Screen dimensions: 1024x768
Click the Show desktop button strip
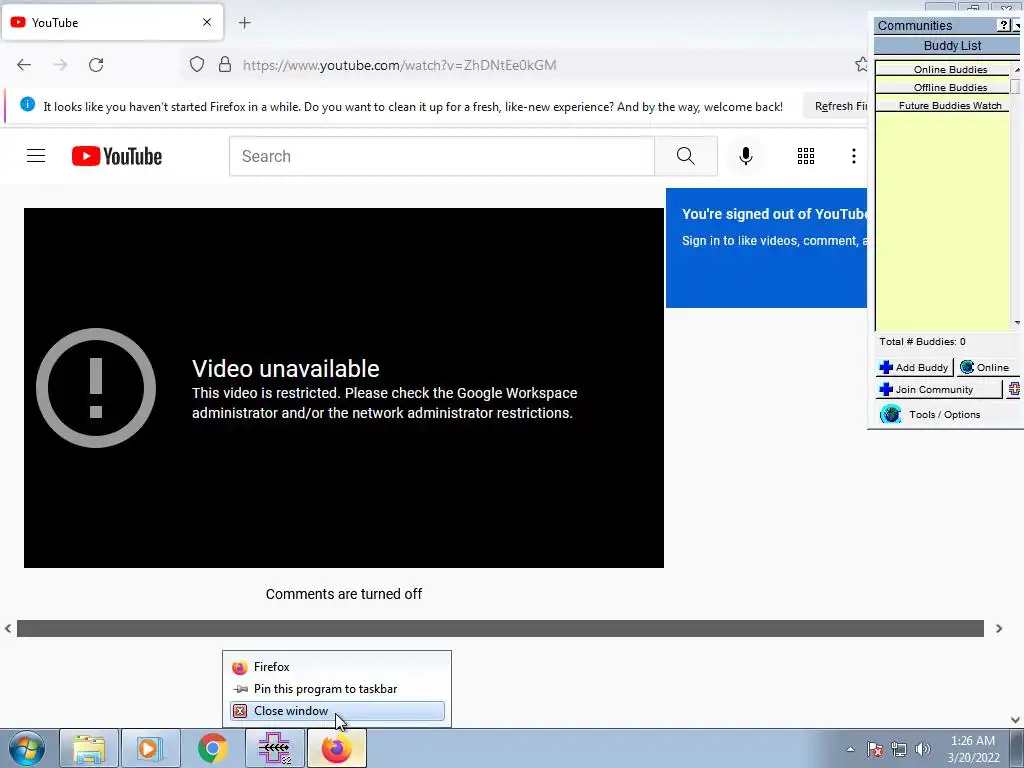click(x=1017, y=749)
